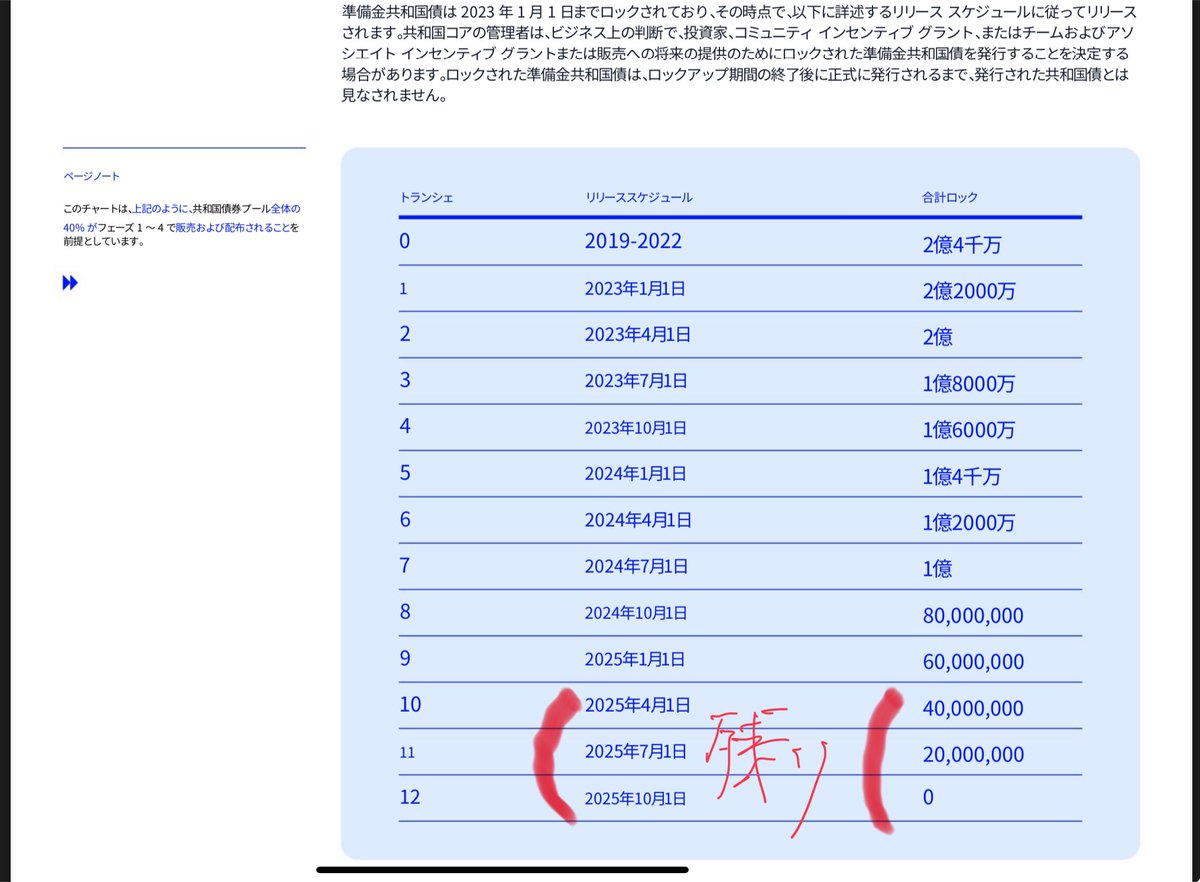
Task: Click the 1億 total lock value
Action: (x=938, y=569)
